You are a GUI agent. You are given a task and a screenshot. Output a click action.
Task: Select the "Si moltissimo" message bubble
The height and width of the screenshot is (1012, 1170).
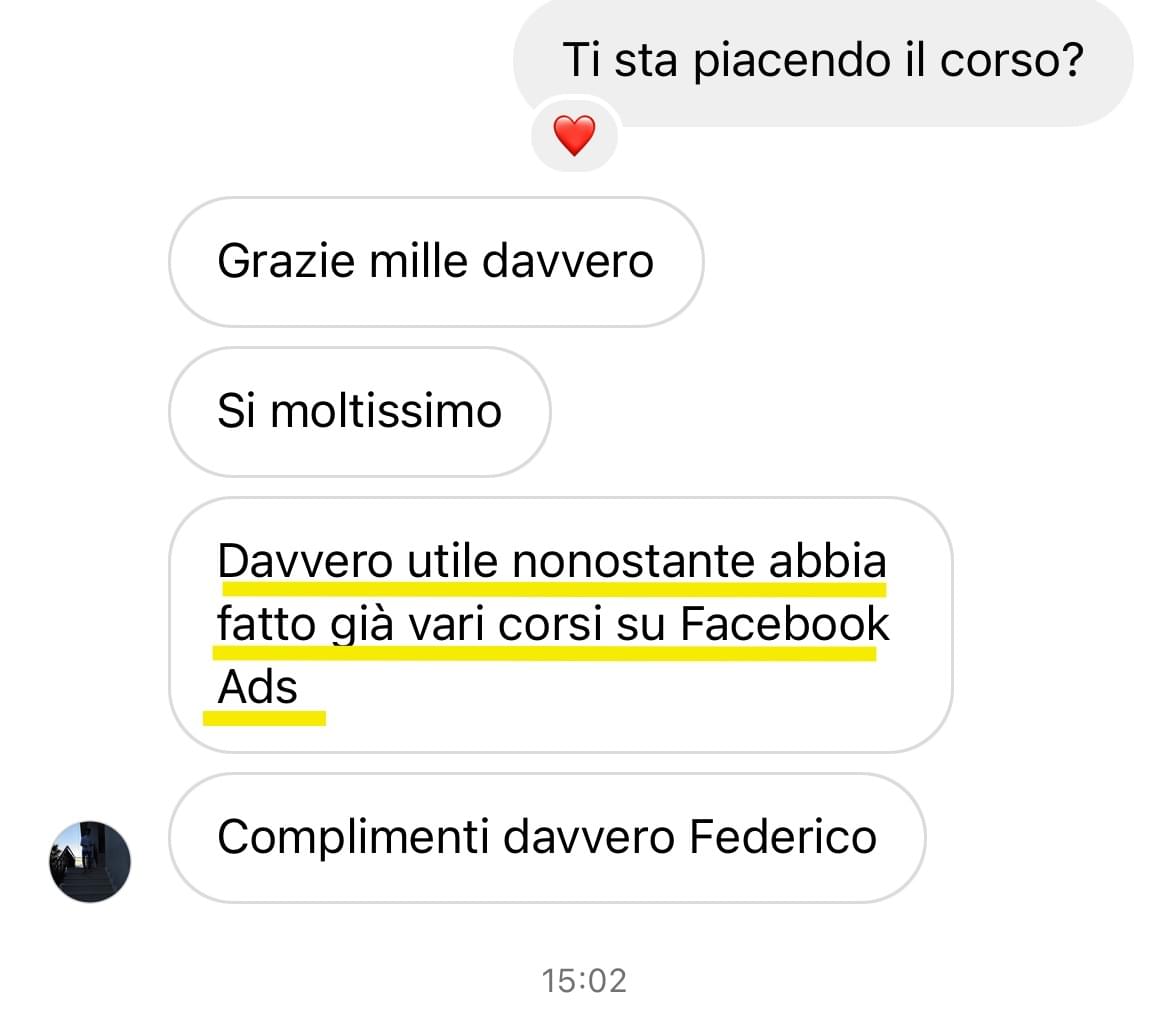(360, 412)
